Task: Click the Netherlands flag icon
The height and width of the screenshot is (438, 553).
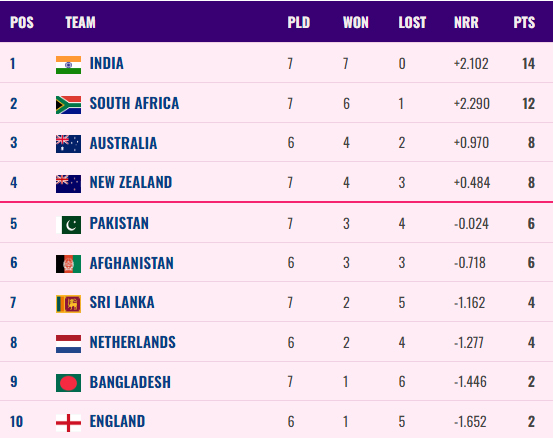Action: [68, 344]
